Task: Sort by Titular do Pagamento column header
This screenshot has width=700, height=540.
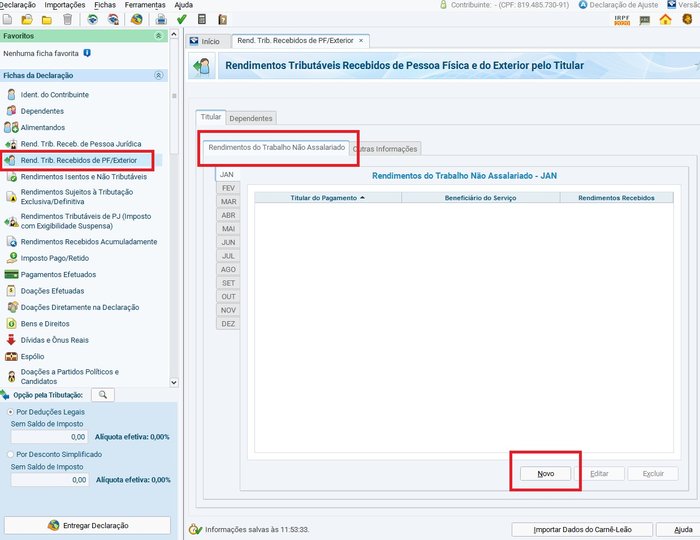Action: 327,198
